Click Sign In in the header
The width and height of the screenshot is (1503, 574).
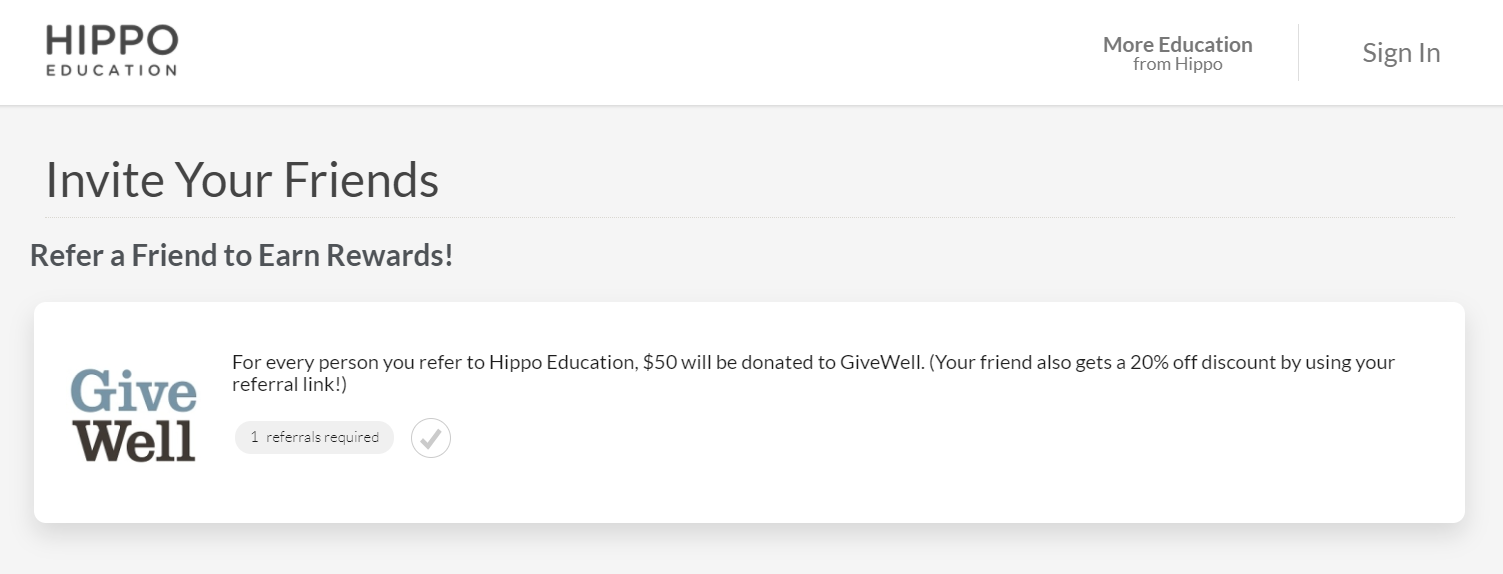click(x=1400, y=53)
